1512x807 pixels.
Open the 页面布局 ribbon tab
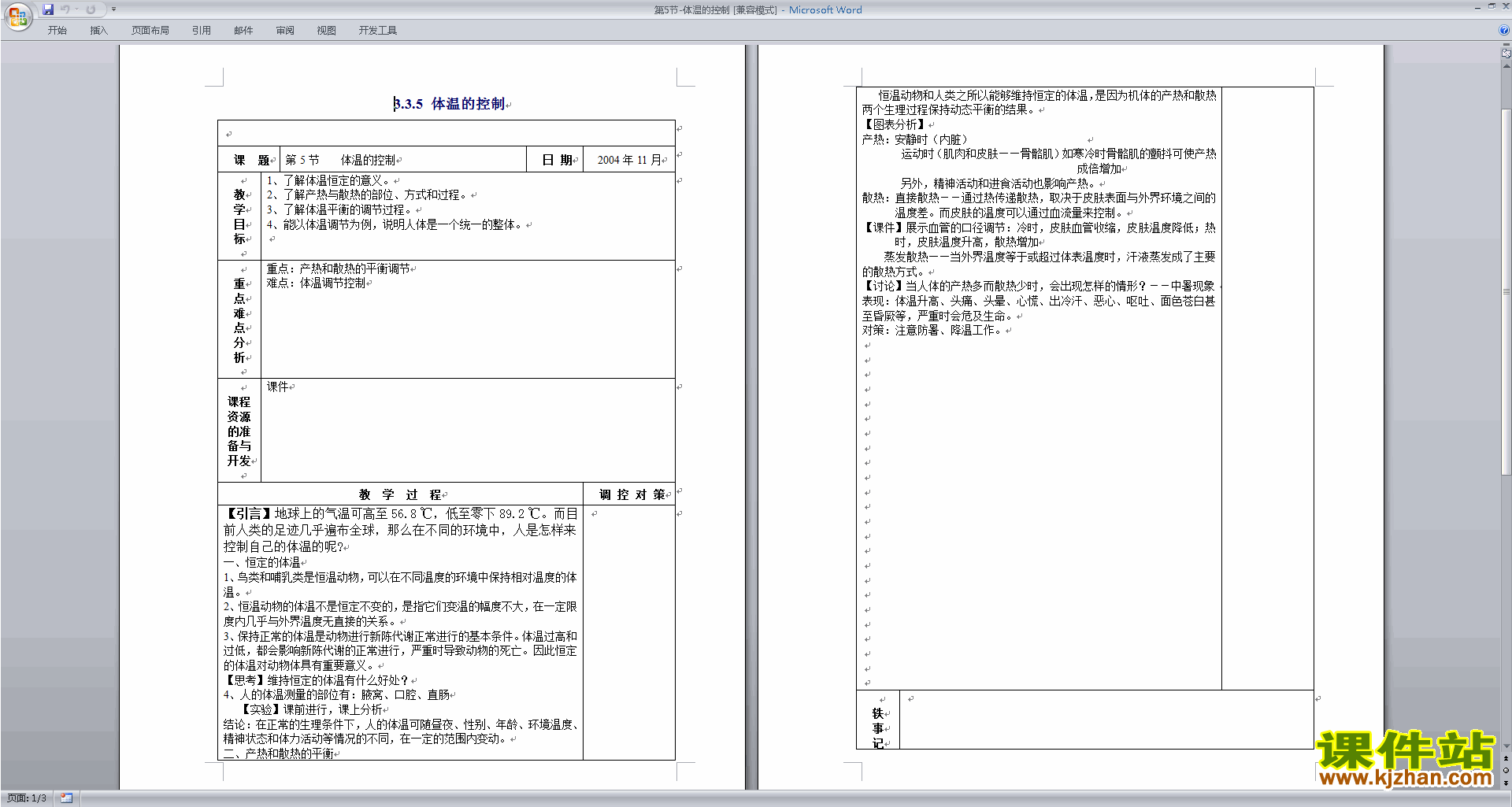[x=150, y=31]
